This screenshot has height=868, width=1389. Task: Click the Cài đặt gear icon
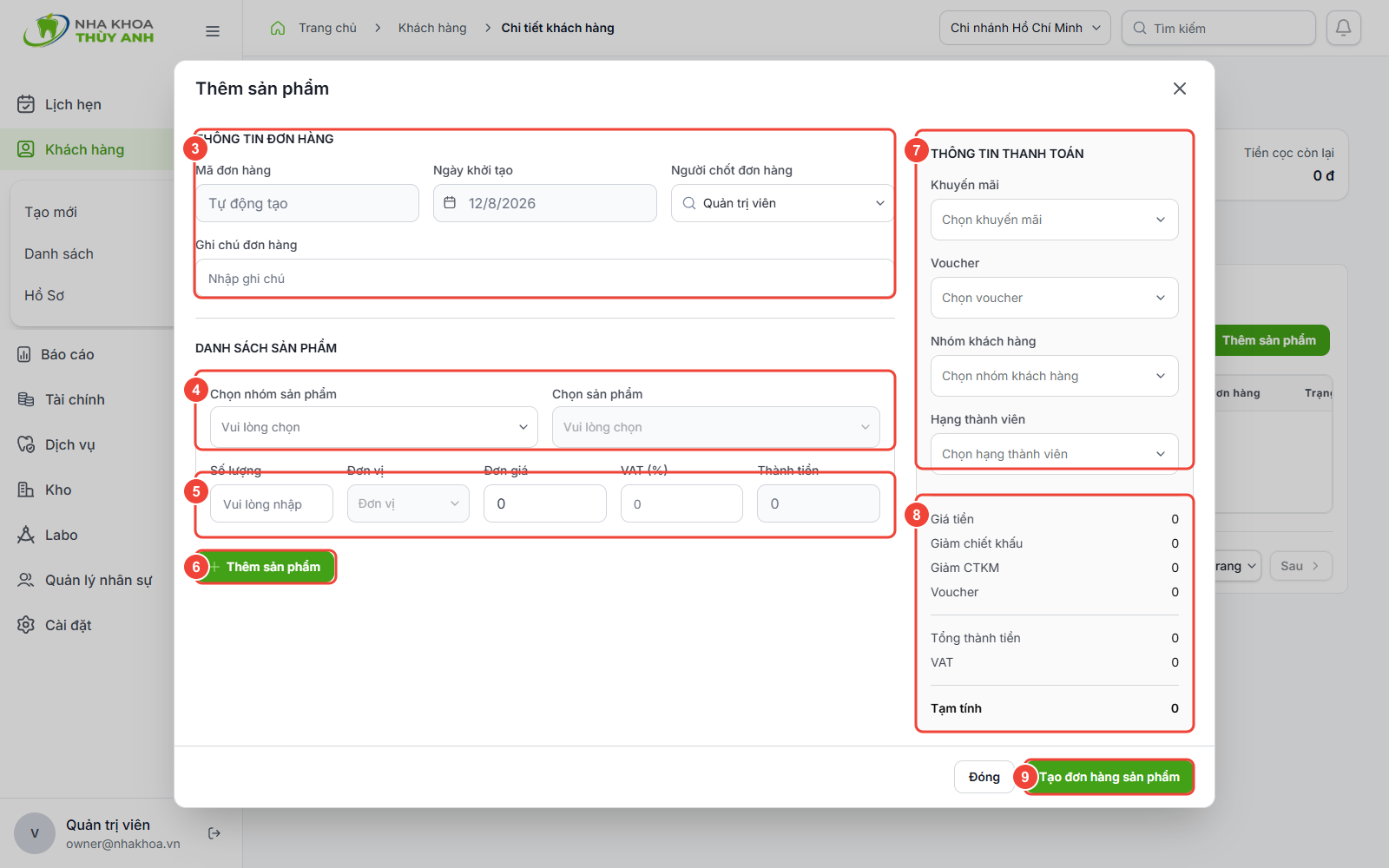[26, 625]
